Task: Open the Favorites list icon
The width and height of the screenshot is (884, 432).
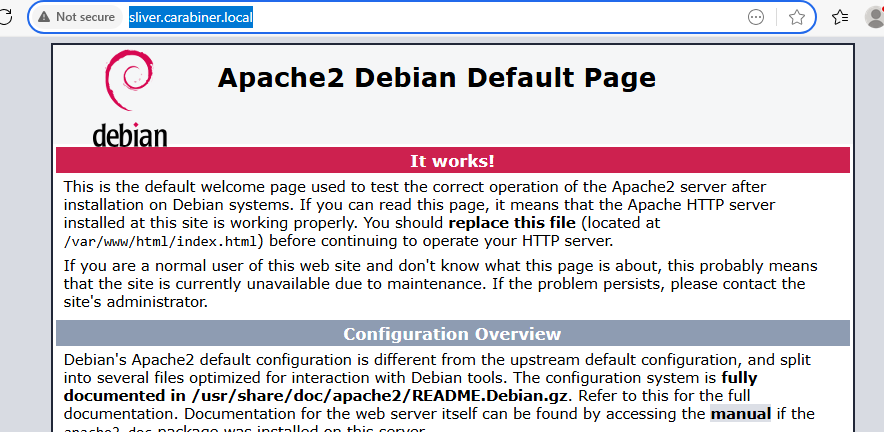Action: [x=840, y=17]
